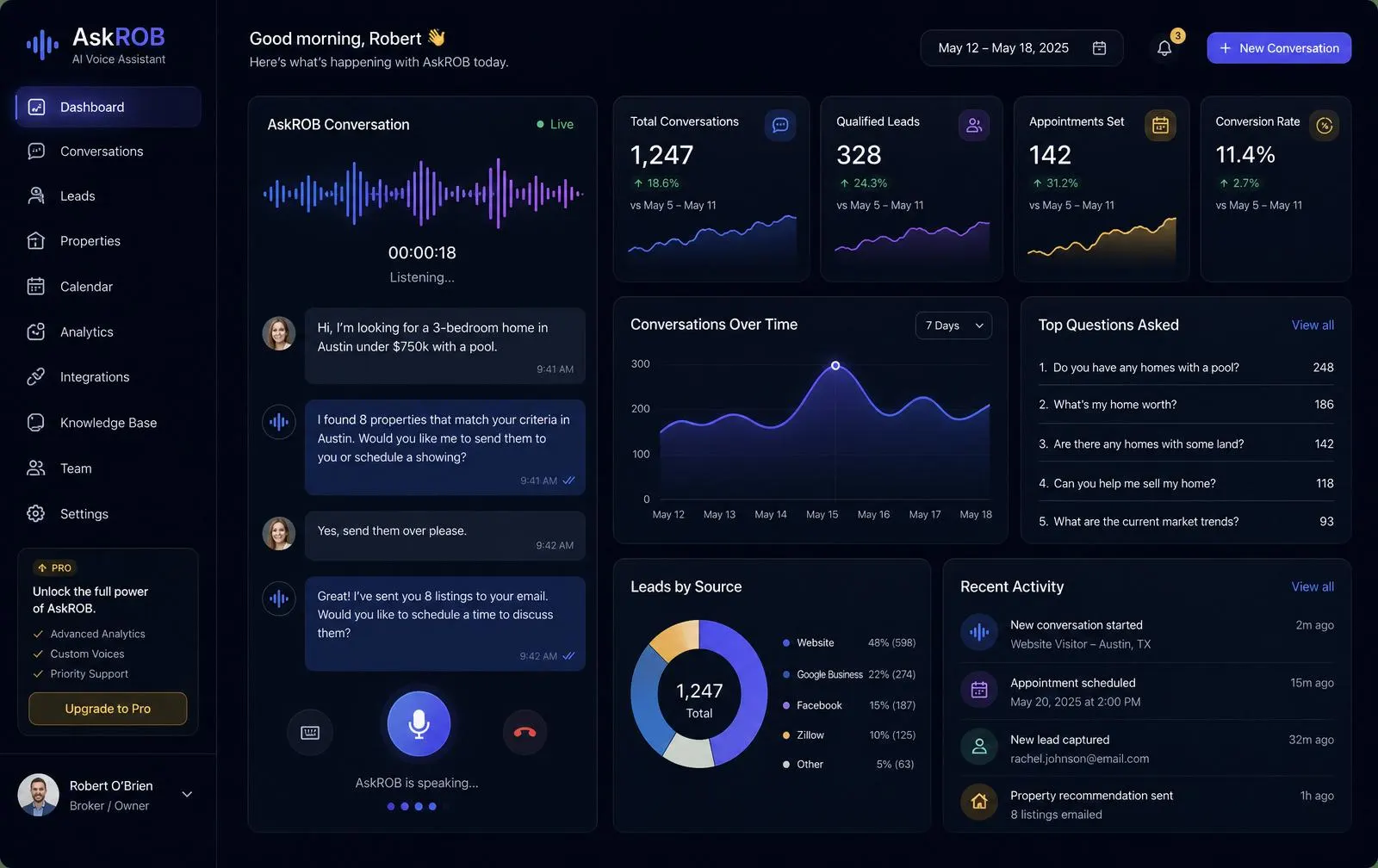Click the Knowledge Base sidebar icon

tap(36, 422)
